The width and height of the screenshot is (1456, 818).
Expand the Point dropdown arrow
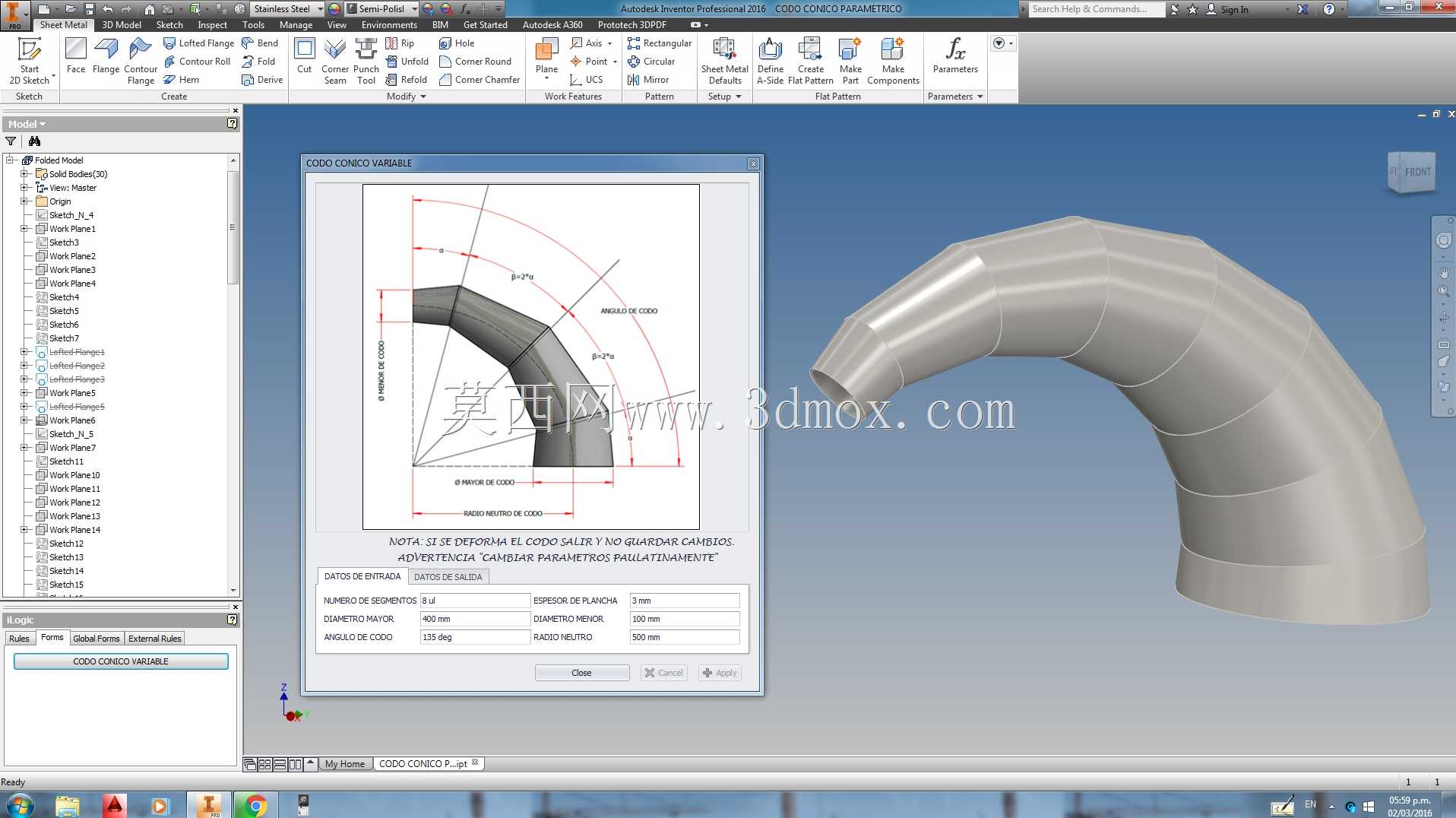(x=615, y=62)
